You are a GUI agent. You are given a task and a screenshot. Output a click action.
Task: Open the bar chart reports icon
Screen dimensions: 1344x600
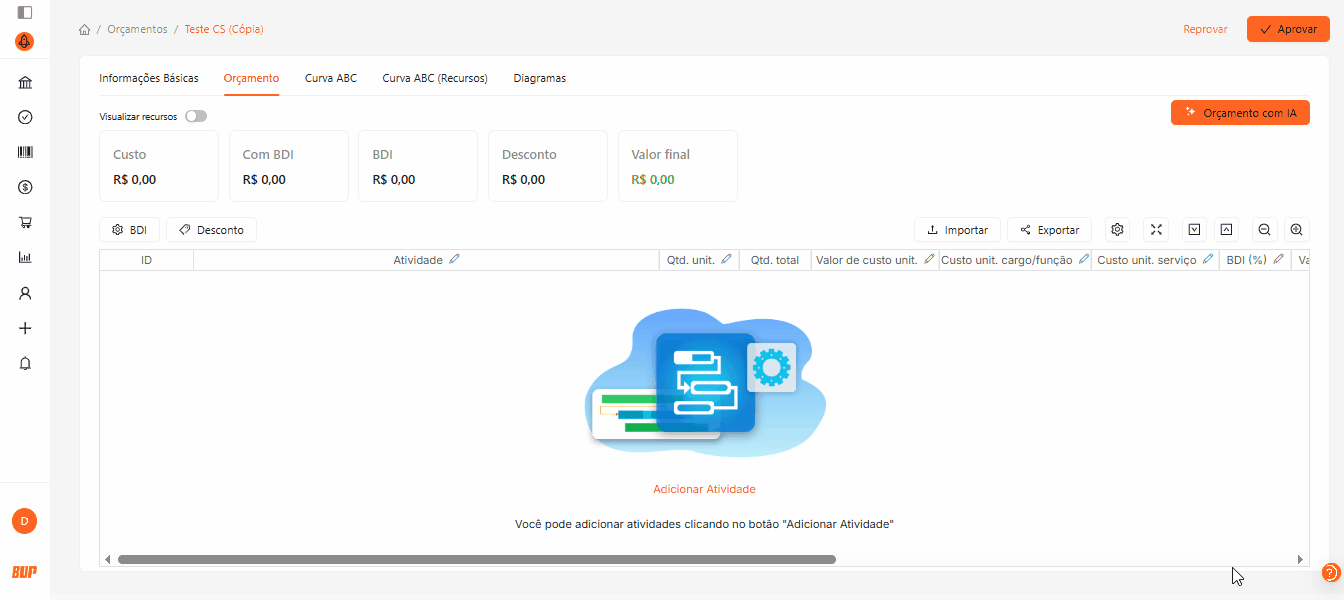[25, 257]
